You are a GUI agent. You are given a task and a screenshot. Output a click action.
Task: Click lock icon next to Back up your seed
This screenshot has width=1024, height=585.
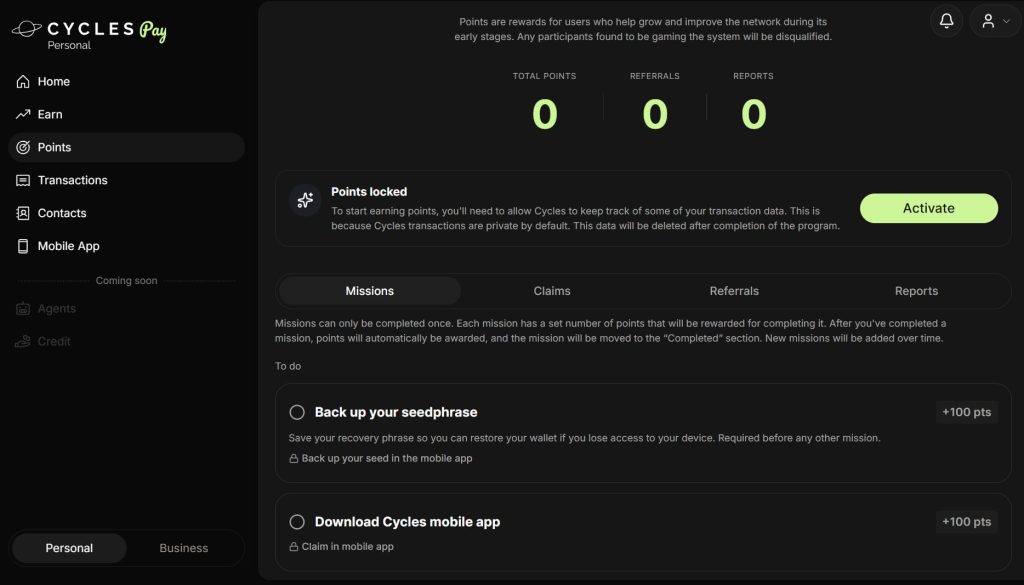click(x=294, y=459)
